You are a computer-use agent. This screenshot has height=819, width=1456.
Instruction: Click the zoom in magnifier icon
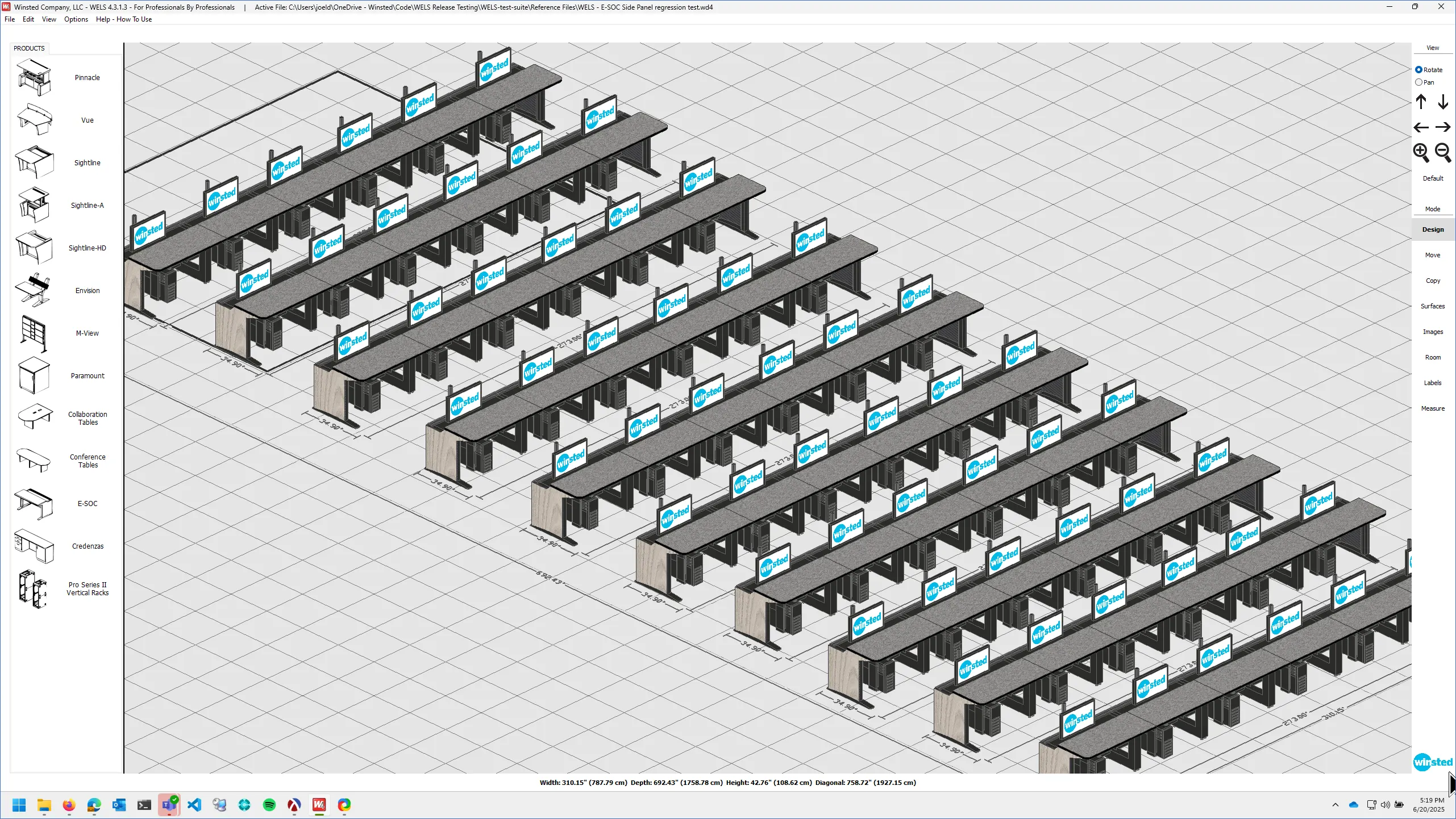point(1421,152)
